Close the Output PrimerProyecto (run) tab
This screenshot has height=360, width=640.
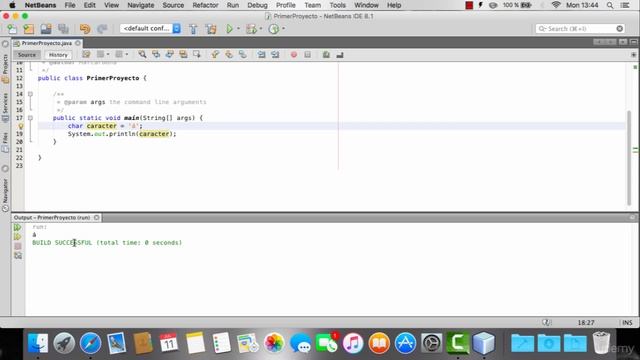96,218
